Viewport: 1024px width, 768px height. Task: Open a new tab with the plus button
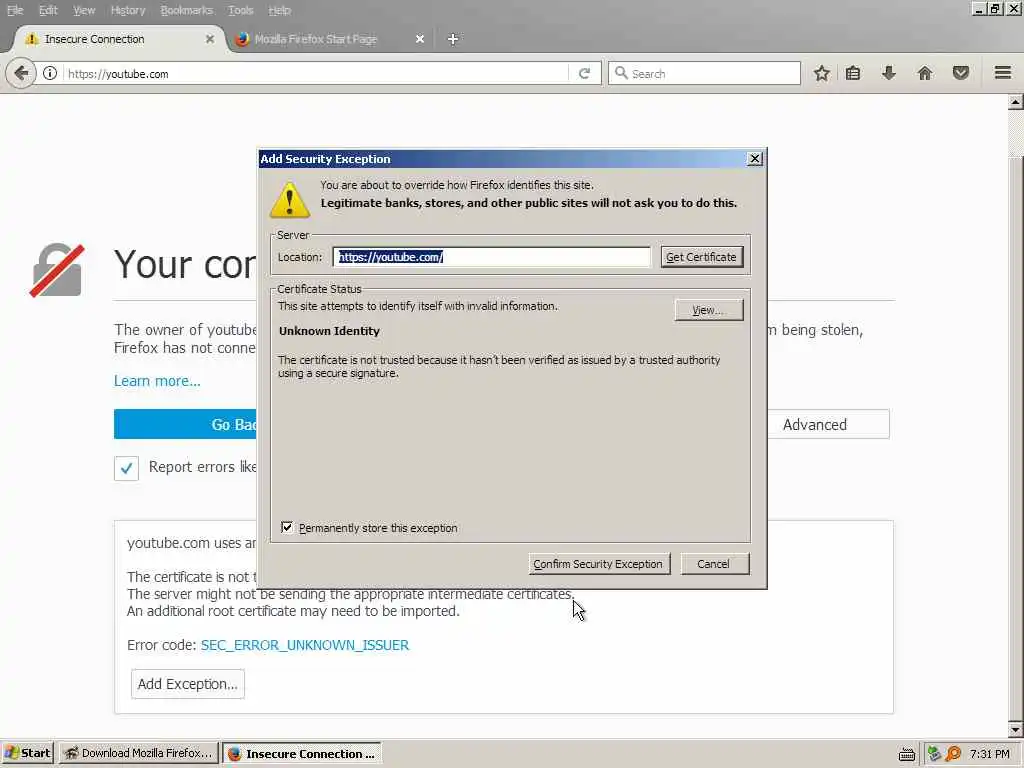coord(453,39)
